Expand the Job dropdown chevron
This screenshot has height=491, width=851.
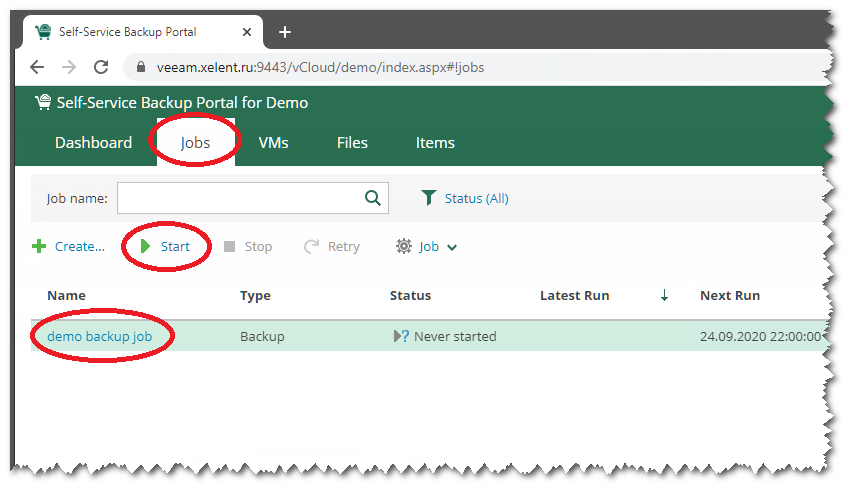452,247
